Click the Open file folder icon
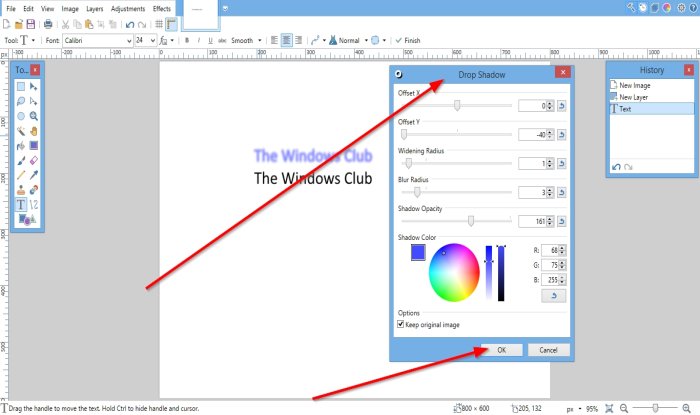 coord(19,24)
